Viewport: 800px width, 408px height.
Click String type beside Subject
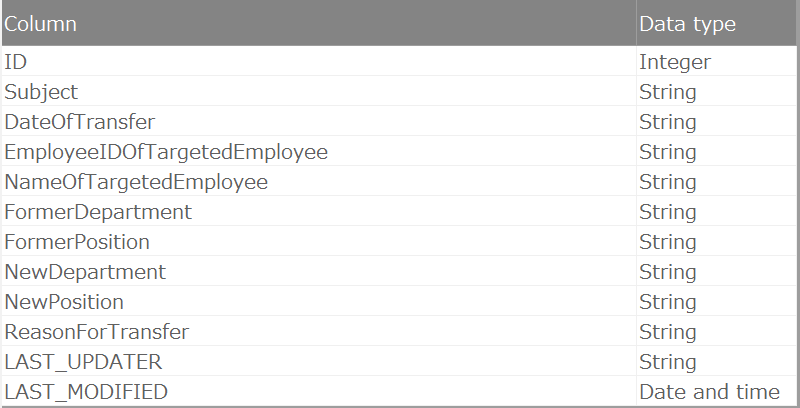tap(668, 92)
